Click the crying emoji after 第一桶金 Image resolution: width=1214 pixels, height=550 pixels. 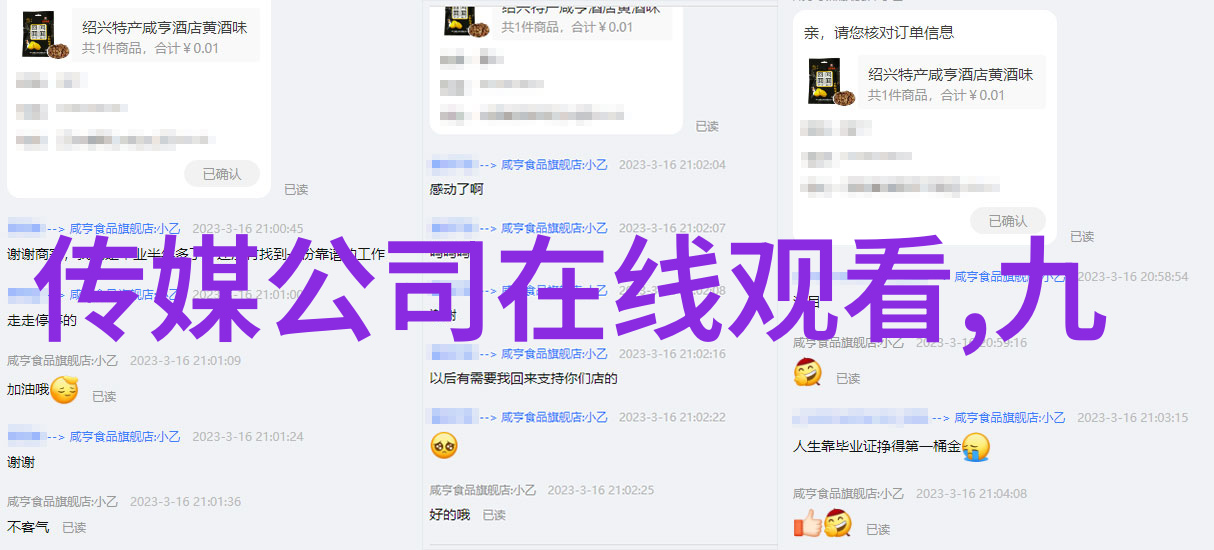[x=976, y=446]
